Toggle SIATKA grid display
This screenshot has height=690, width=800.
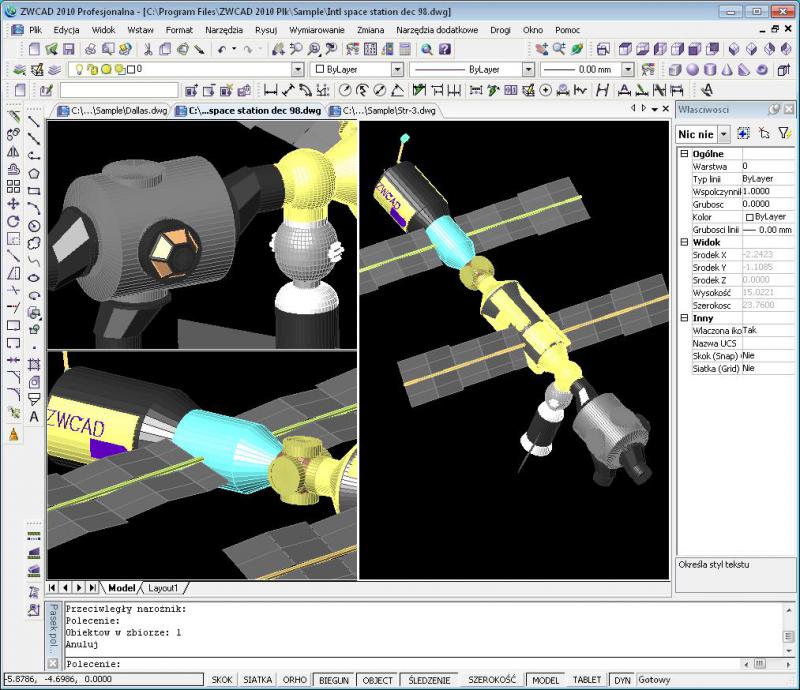tap(258, 680)
